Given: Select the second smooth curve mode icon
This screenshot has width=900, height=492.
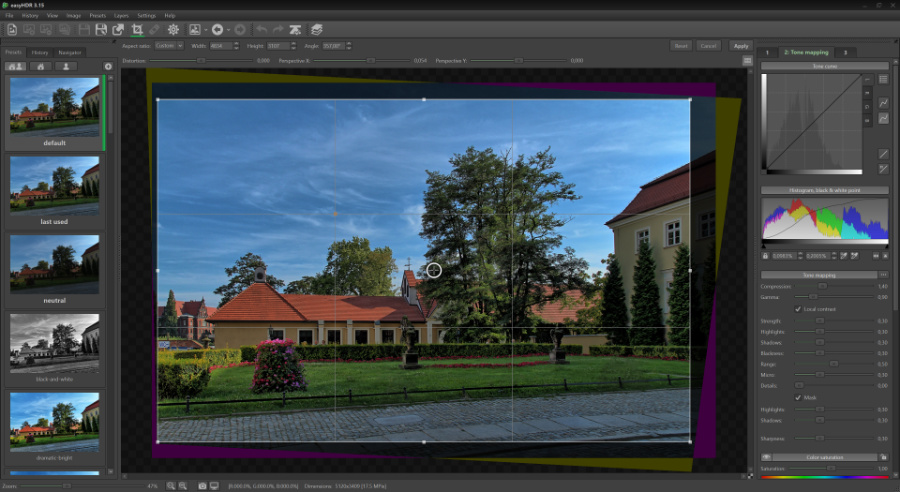Looking at the screenshot, I should [883, 118].
